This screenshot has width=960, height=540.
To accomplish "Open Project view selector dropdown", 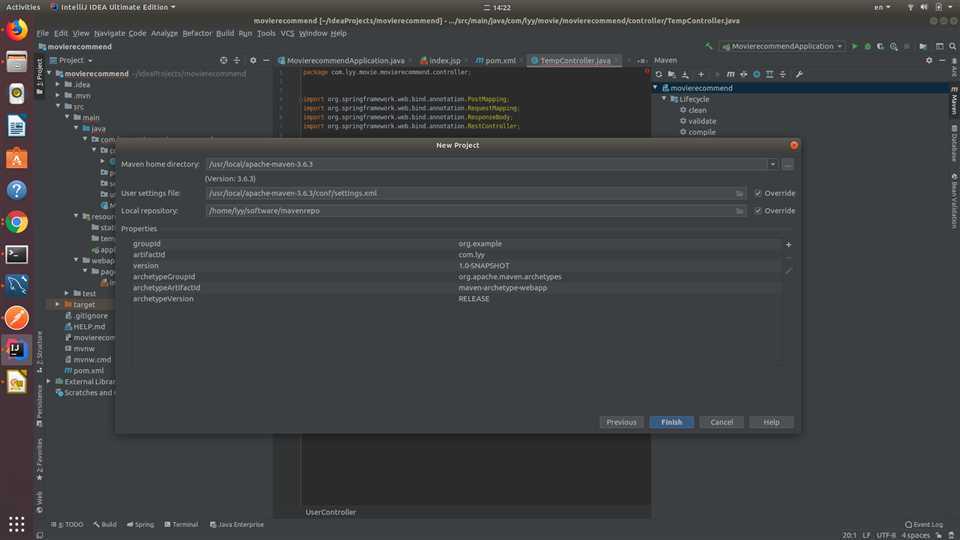I will pyautogui.click(x=71, y=61).
